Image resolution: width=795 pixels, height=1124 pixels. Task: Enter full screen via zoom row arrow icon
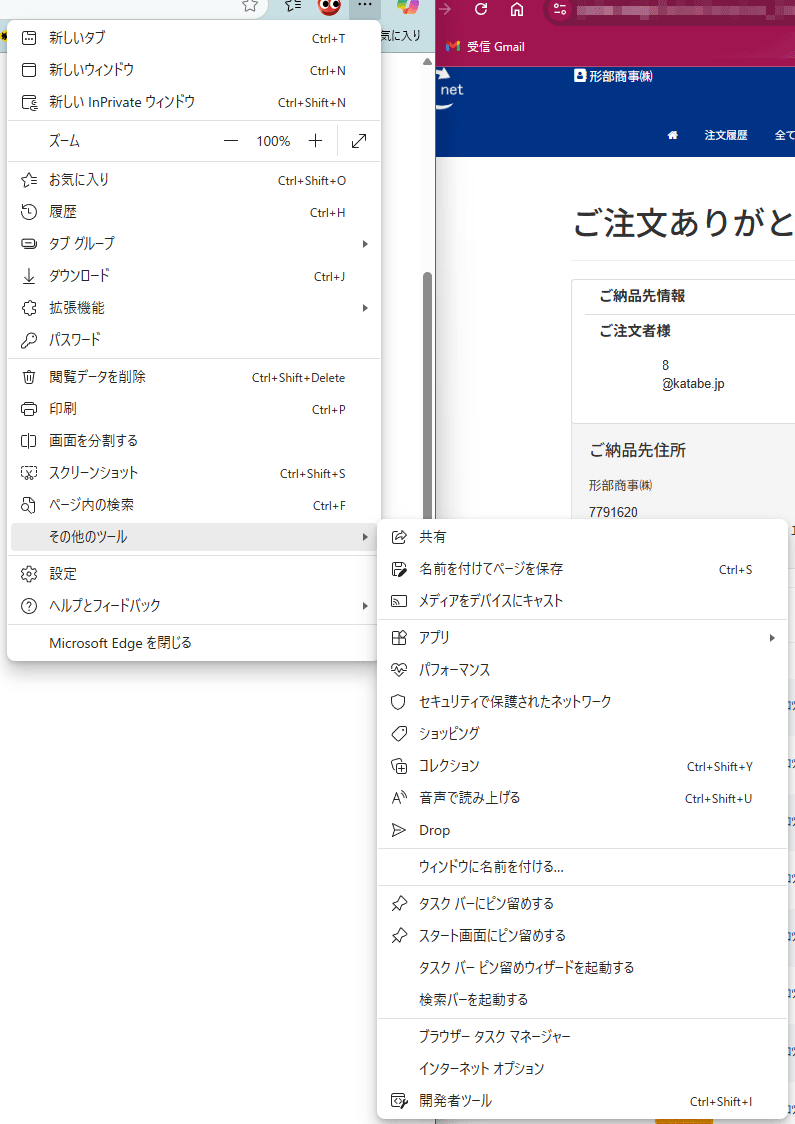[359, 141]
